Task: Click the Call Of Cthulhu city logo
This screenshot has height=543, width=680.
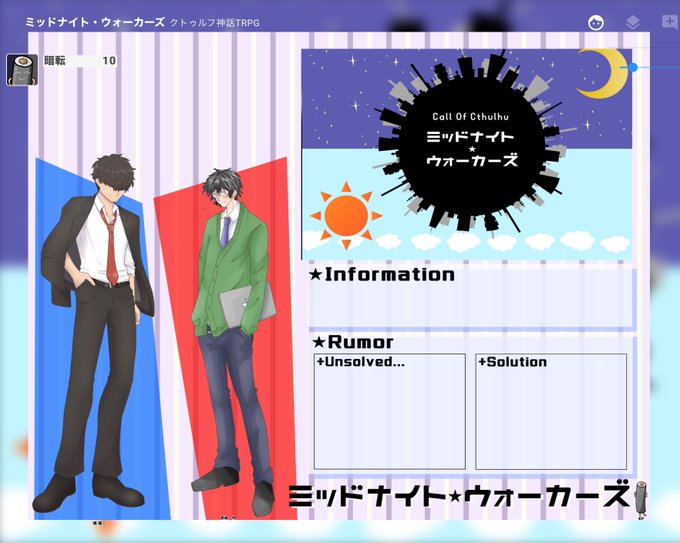Action: click(x=472, y=143)
